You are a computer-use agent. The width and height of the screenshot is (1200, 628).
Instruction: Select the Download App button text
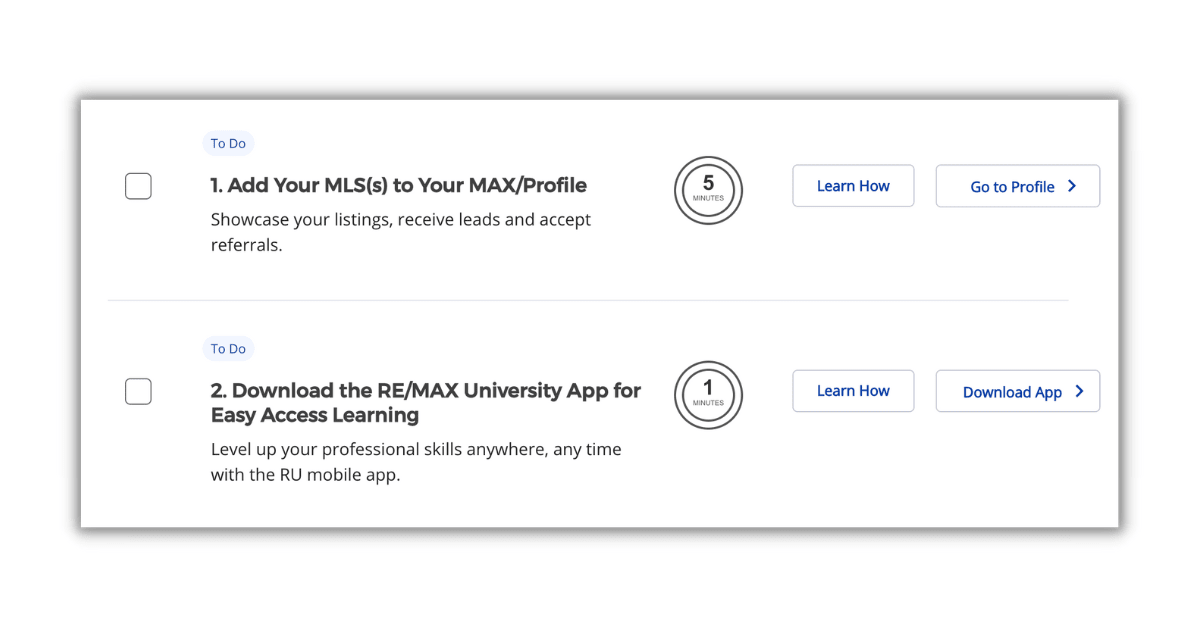1012,392
